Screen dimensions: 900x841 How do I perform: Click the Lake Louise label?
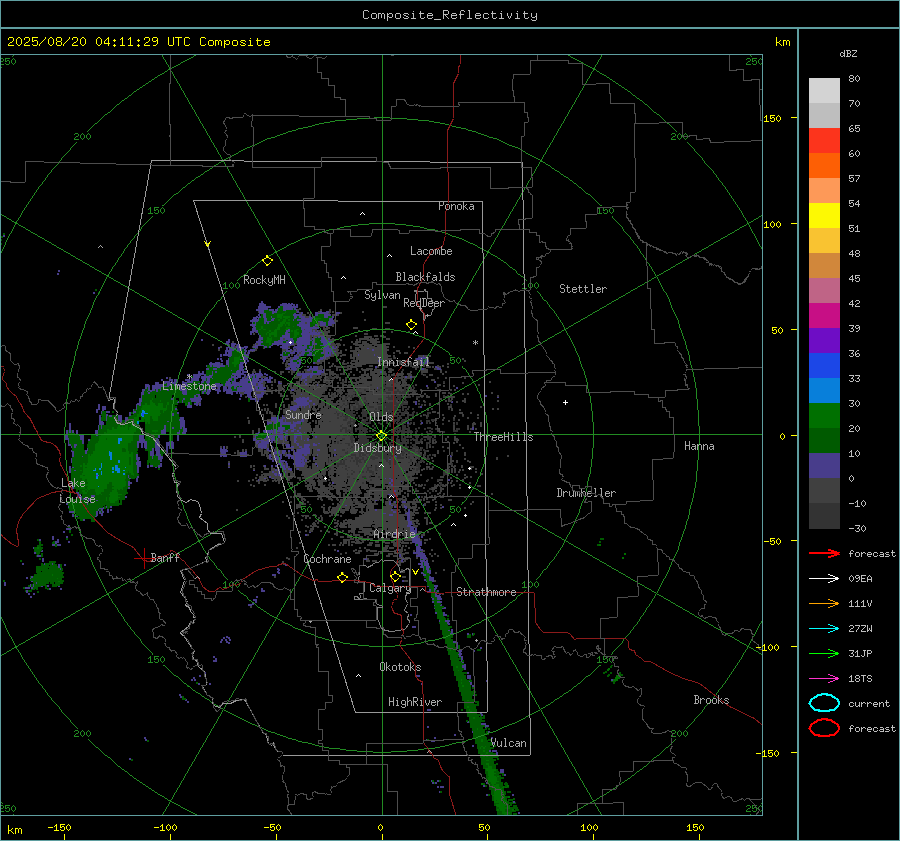tap(77, 491)
